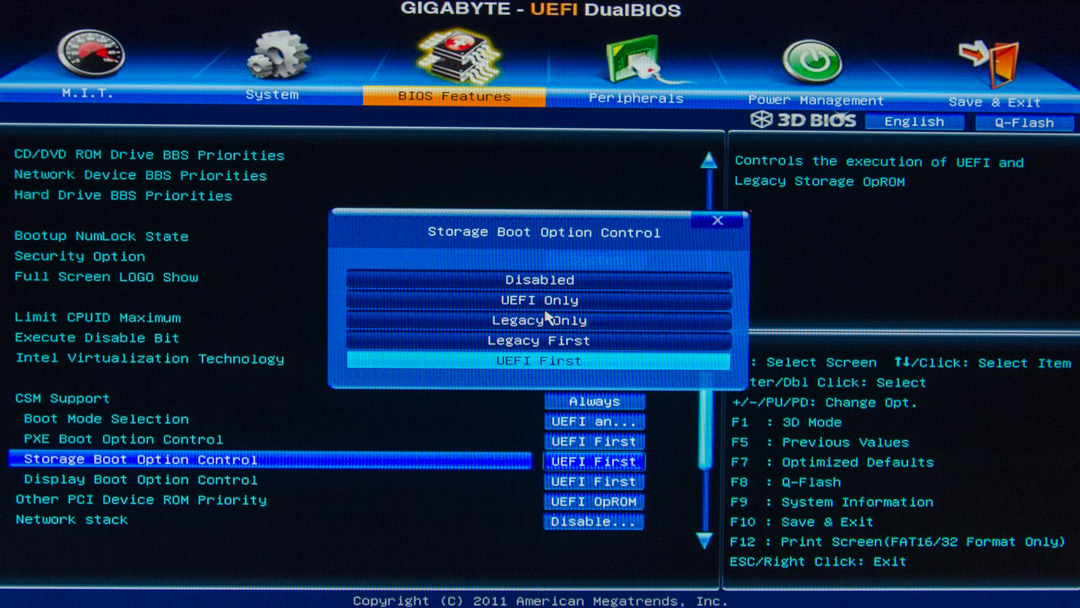Open Network stack Disable value
This screenshot has height=608, width=1080.
point(594,521)
